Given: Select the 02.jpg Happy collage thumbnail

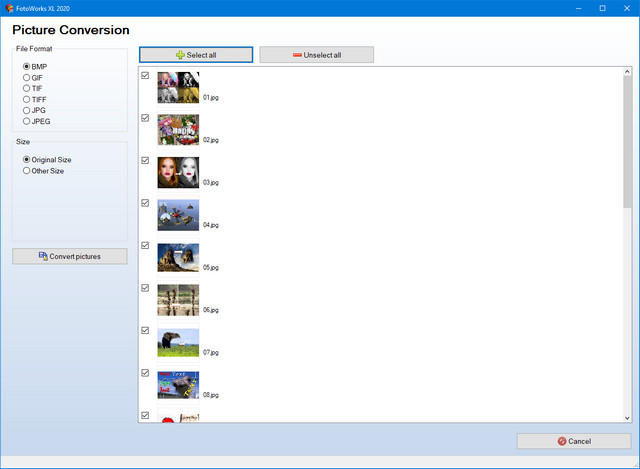Looking at the screenshot, I should click(x=178, y=130).
